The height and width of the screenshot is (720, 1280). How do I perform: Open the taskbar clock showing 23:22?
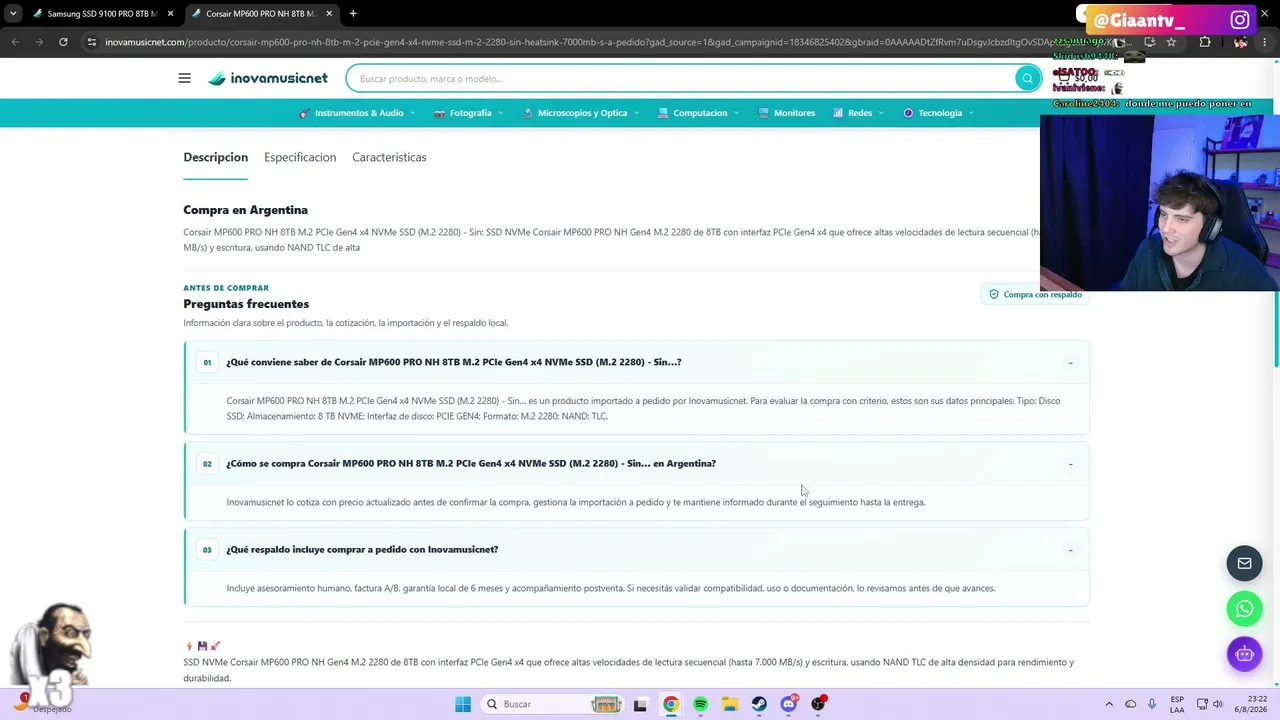click(x=1250, y=704)
